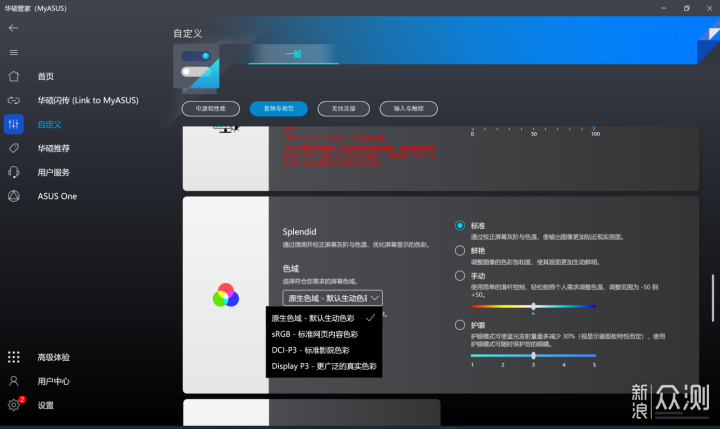Open the ASUS One sidebar label
This screenshot has width=720, height=429.
(x=57, y=196)
